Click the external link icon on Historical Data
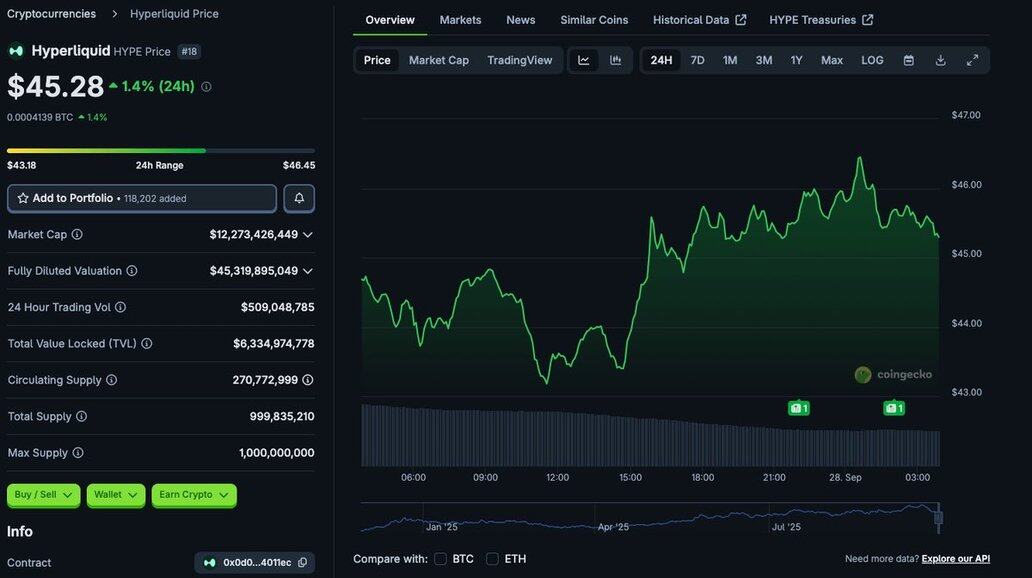Viewport: 1032px width, 578px height. coord(740,20)
